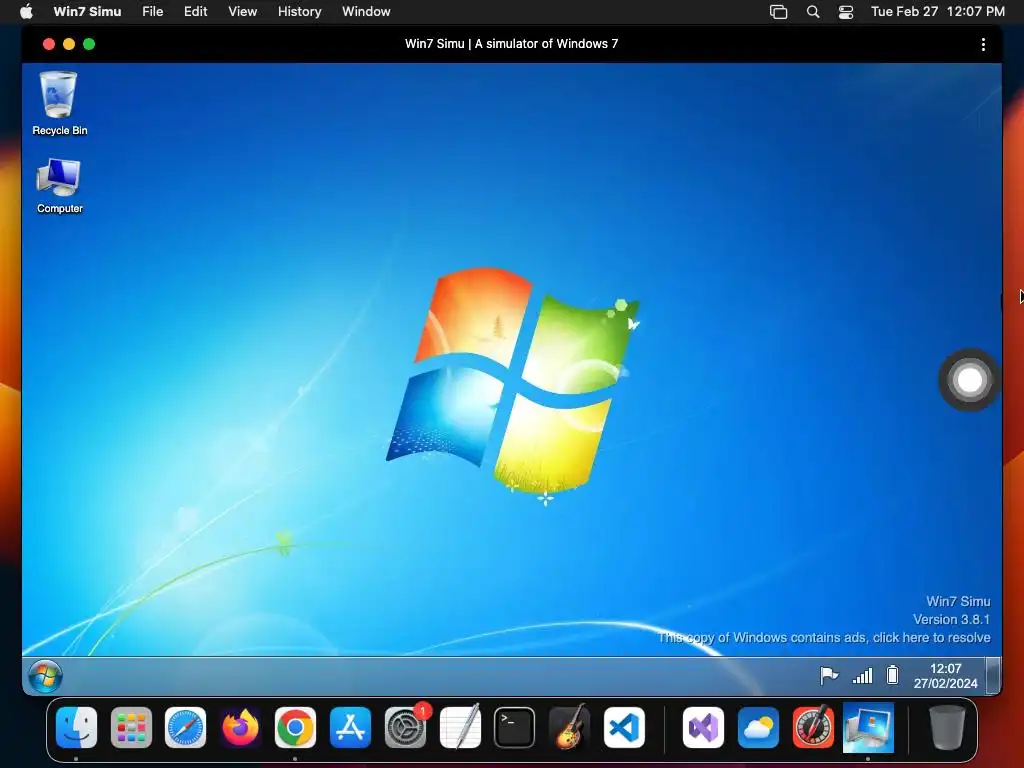Open the View menu
This screenshot has width=1024, height=768.
(x=242, y=12)
